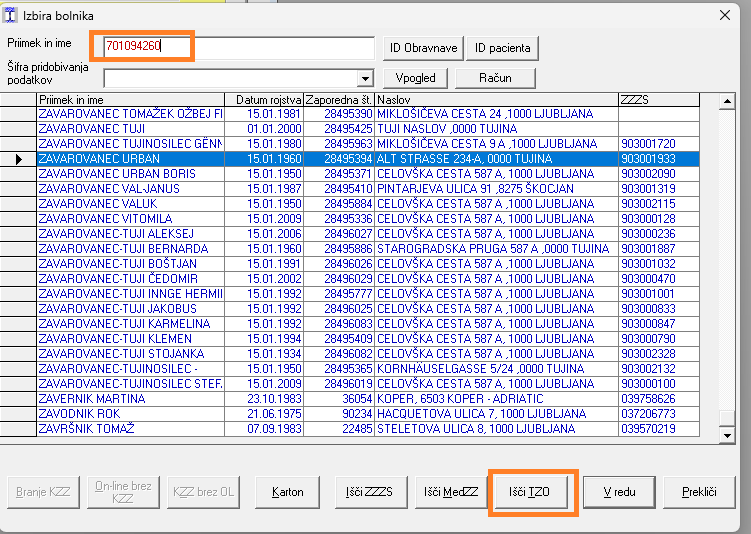Click the Priimek in ime column header

point(130,100)
